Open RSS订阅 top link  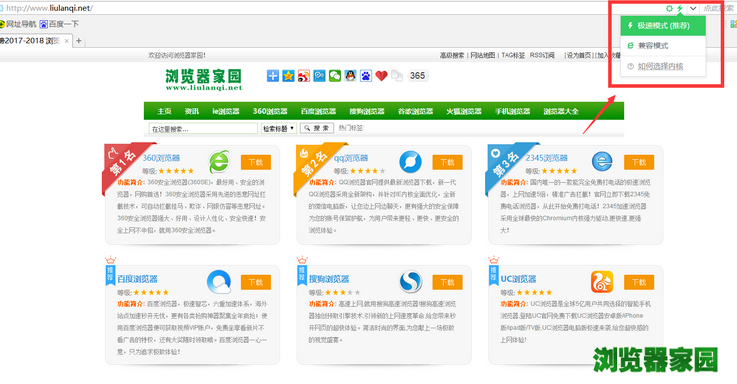coord(542,55)
